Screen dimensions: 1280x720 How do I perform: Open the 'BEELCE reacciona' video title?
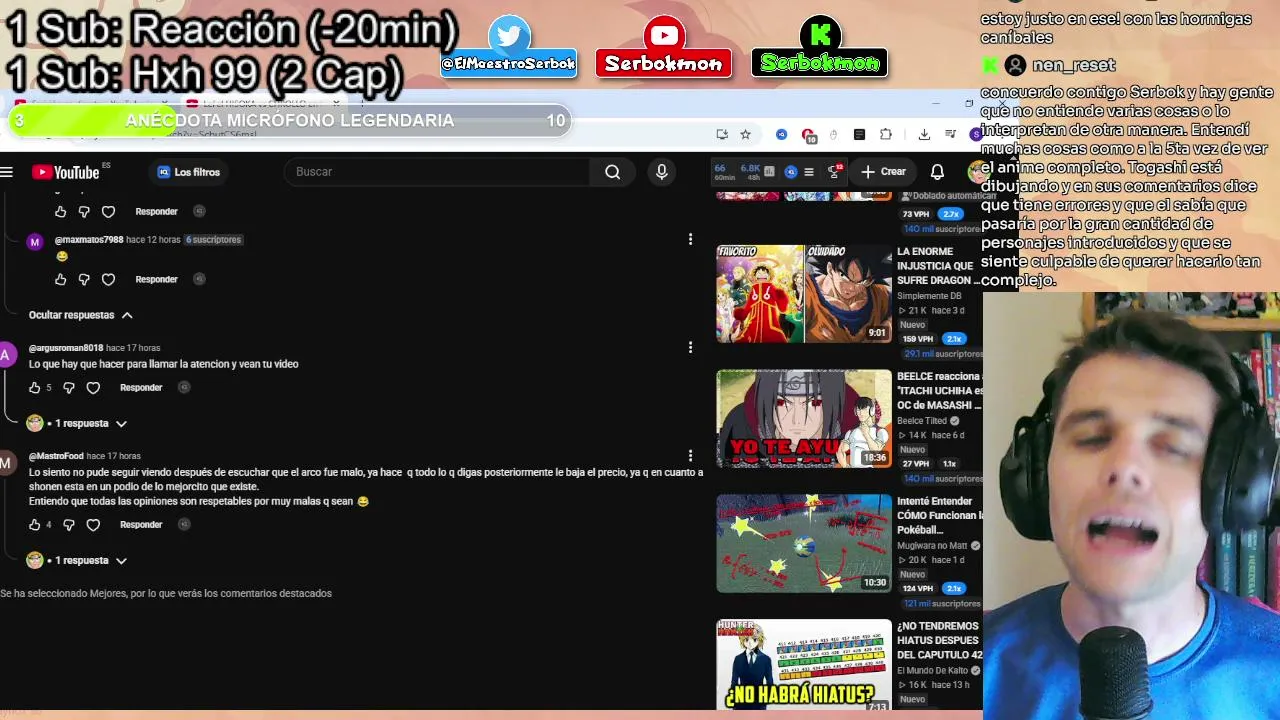939,391
